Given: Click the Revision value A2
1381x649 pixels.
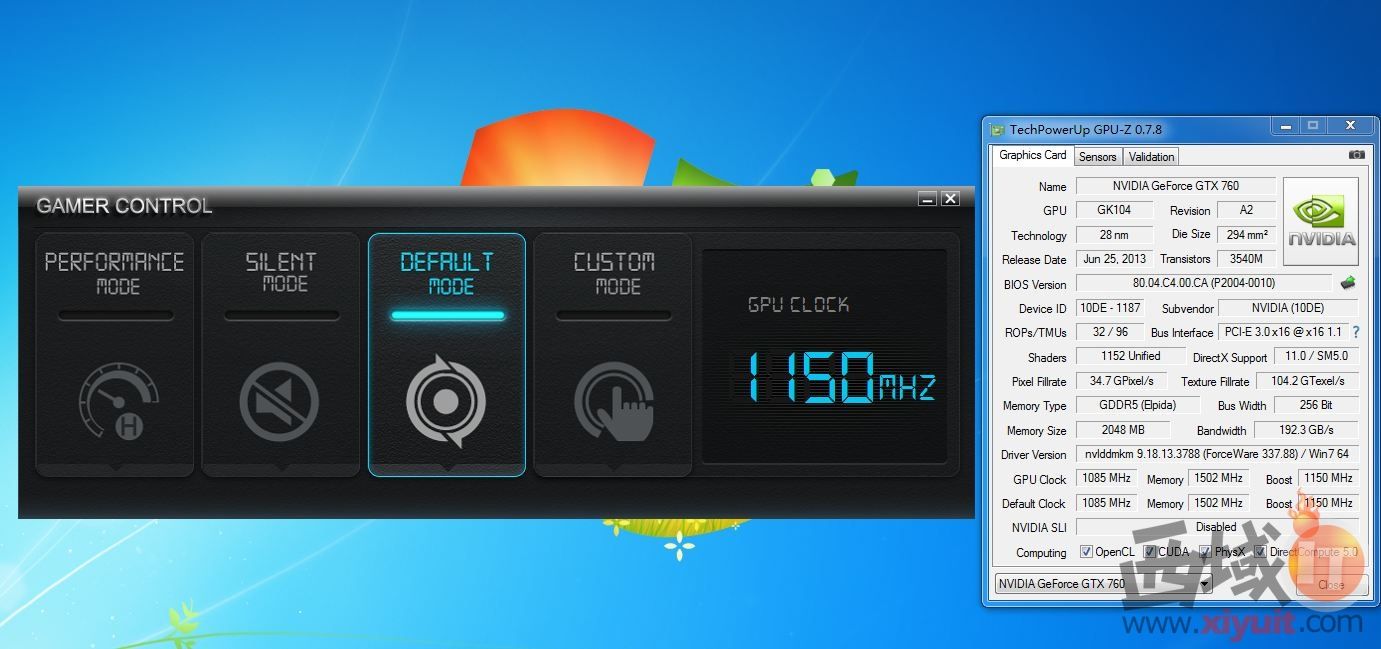Looking at the screenshot, I should (1246, 210).
